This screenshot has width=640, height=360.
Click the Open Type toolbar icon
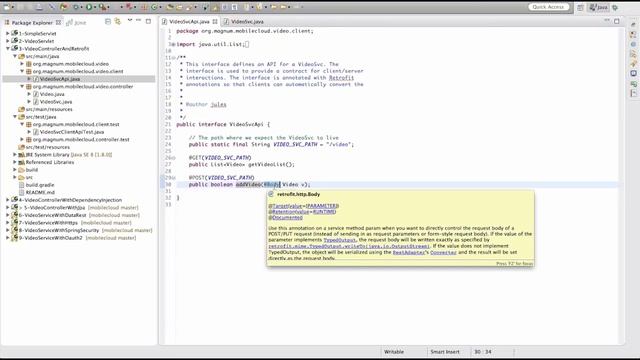[170, 7]
